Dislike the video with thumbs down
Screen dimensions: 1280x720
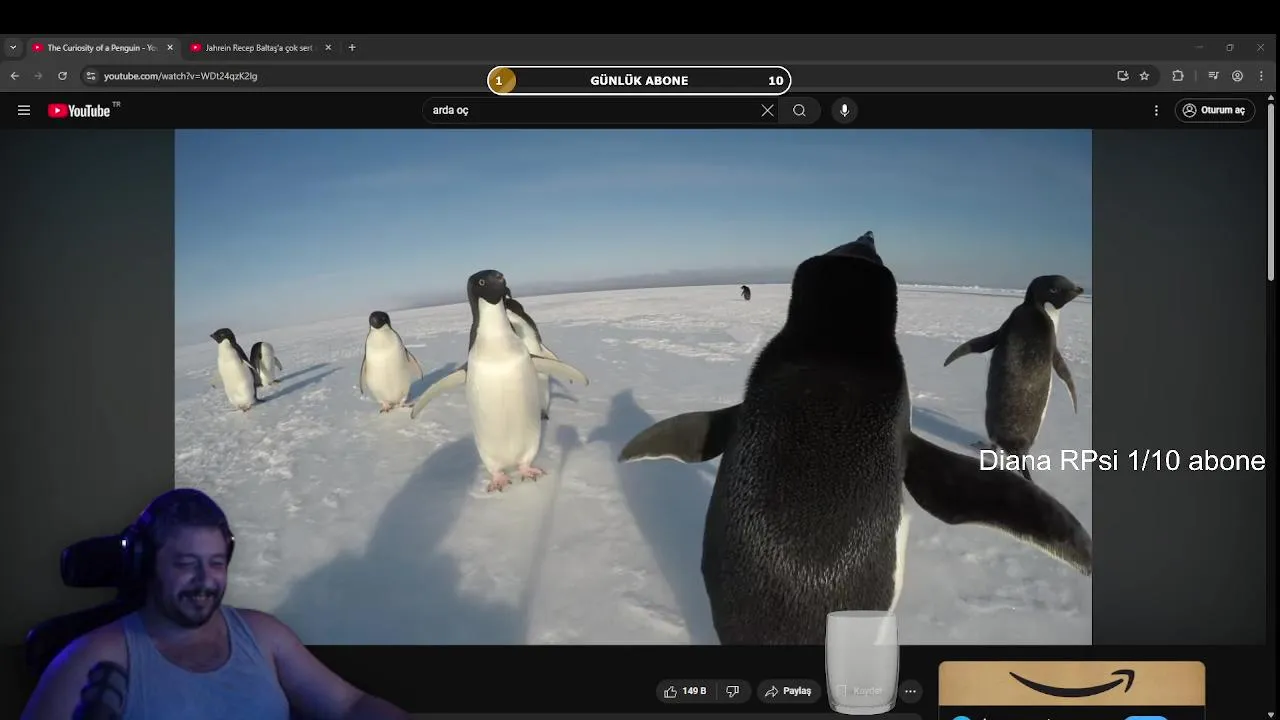[732, 691]
